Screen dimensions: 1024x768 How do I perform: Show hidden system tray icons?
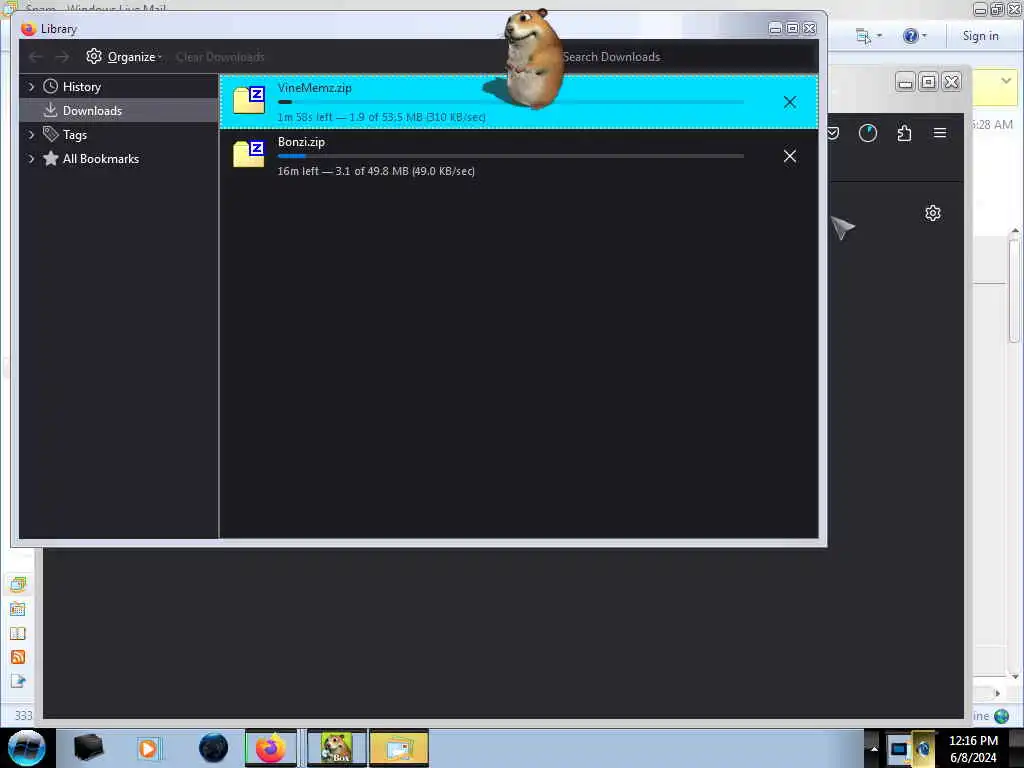[874, 748]
